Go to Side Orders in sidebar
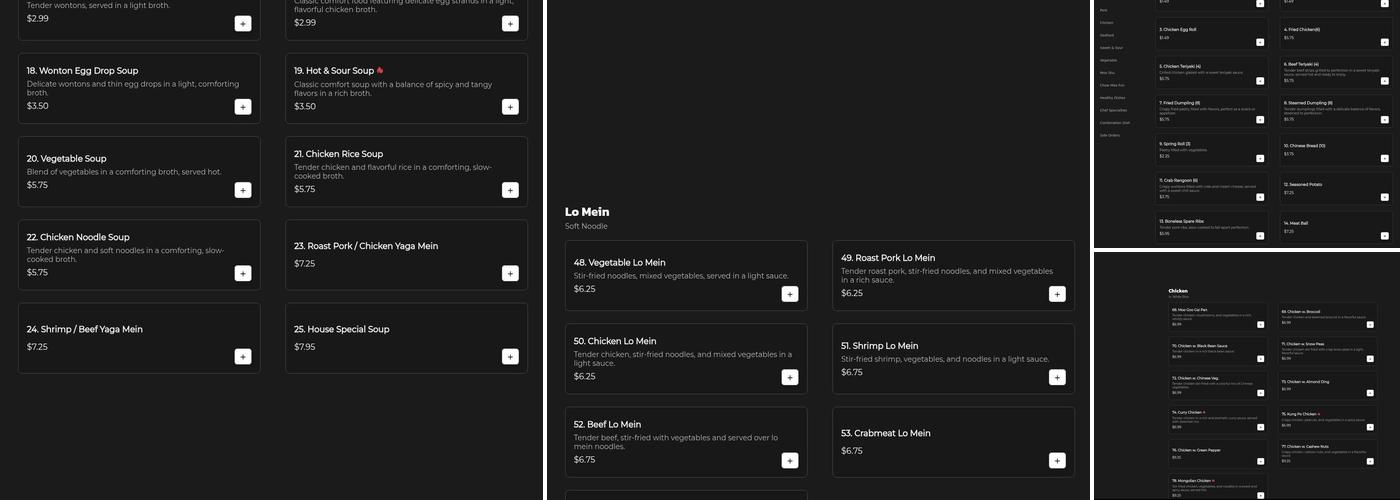Image resolution: width=1400 pixels, height=500 pixels. click(x=1110, y=135)
